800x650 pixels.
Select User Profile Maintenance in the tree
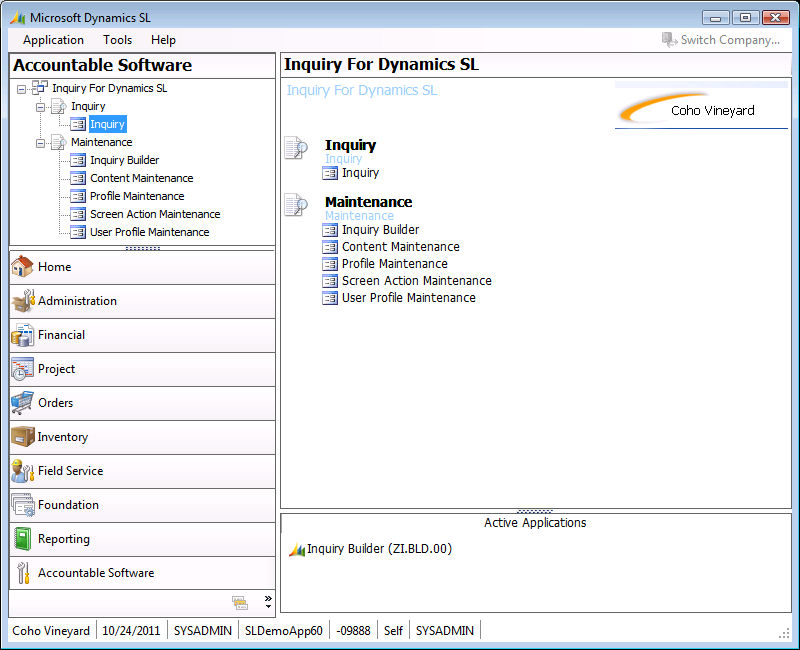pos(149,232)
